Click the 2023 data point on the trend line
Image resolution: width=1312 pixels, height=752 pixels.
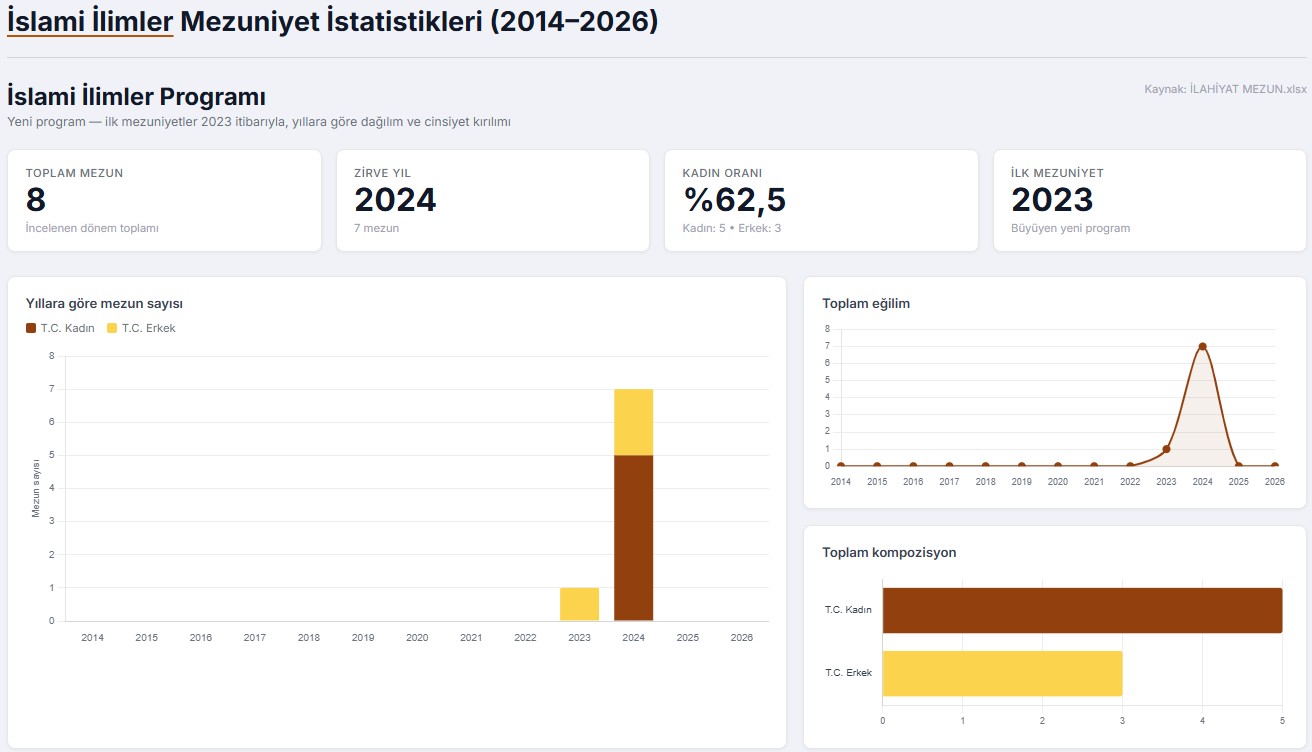(1166, 449)
